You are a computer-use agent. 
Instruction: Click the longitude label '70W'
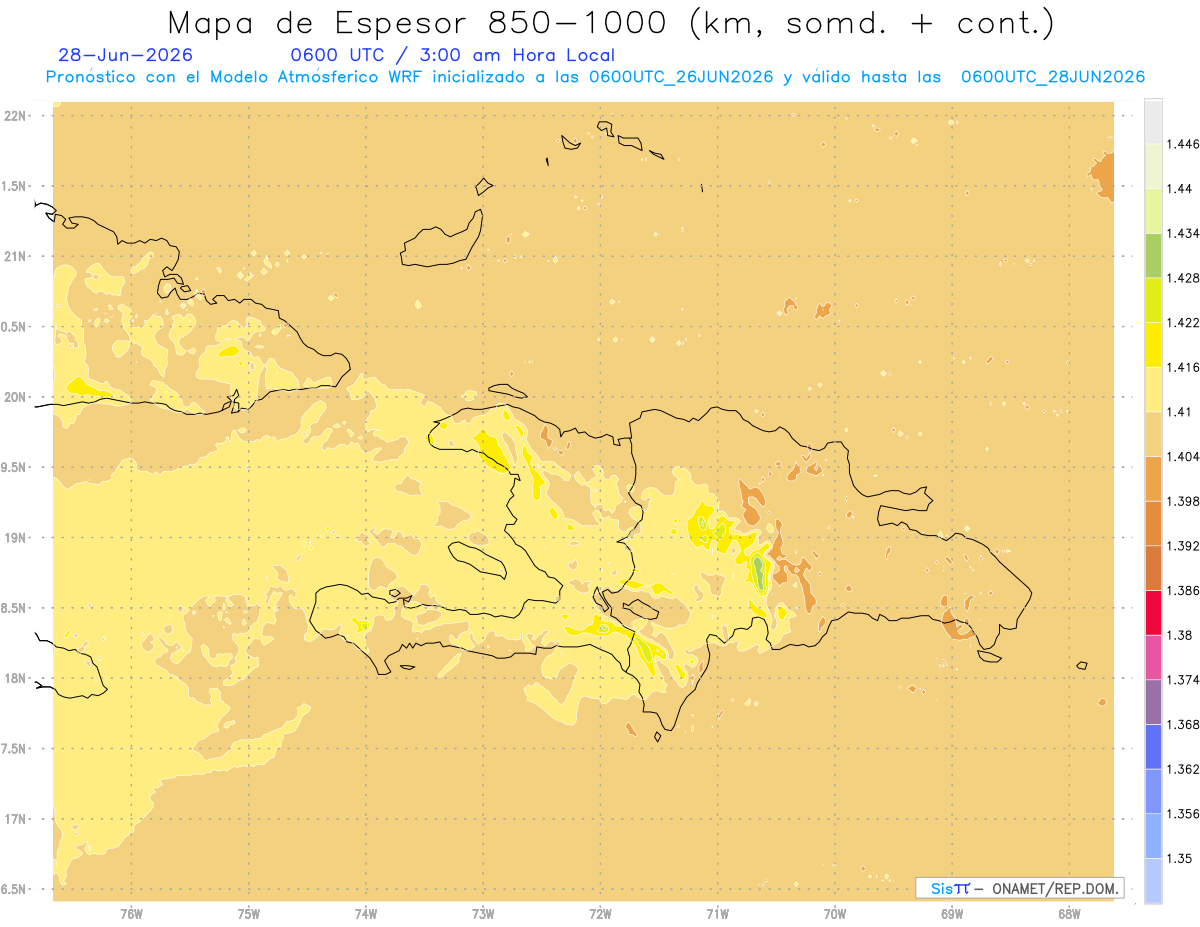pyautogui.click(x=835, y=915)
